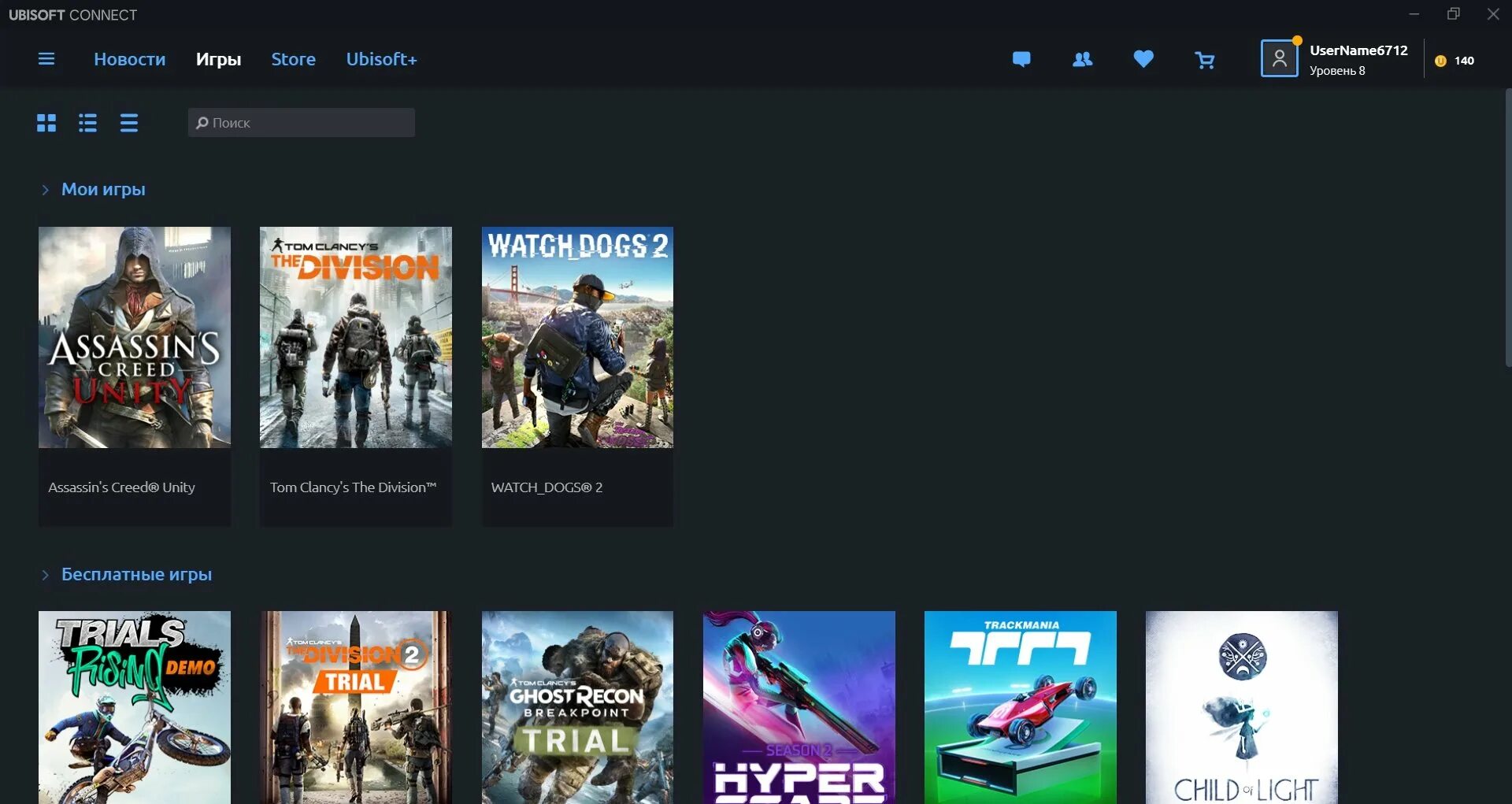
Task: Open the shopping cart icon
Action: tap(1205, 60)
